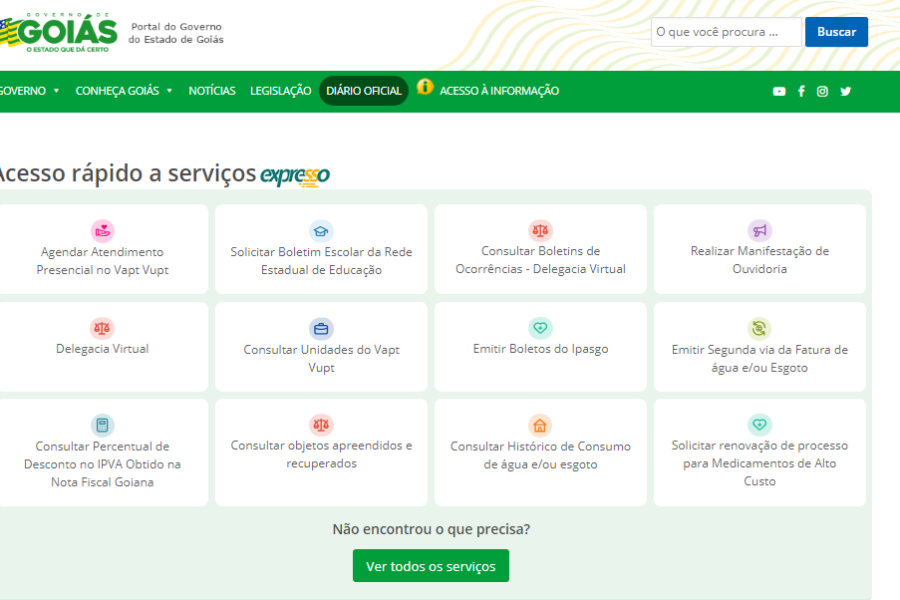The image size is (900, 600).
Task: Open Solicitar renovação de processo Medicamentos
Action: pyautogui.click(x=759, y=463)
